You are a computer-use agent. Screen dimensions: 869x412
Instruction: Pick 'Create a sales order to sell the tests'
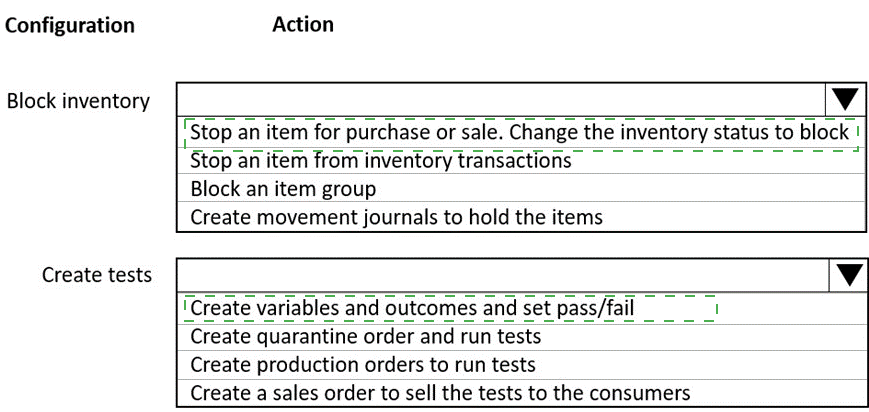(x=440, y=392)
